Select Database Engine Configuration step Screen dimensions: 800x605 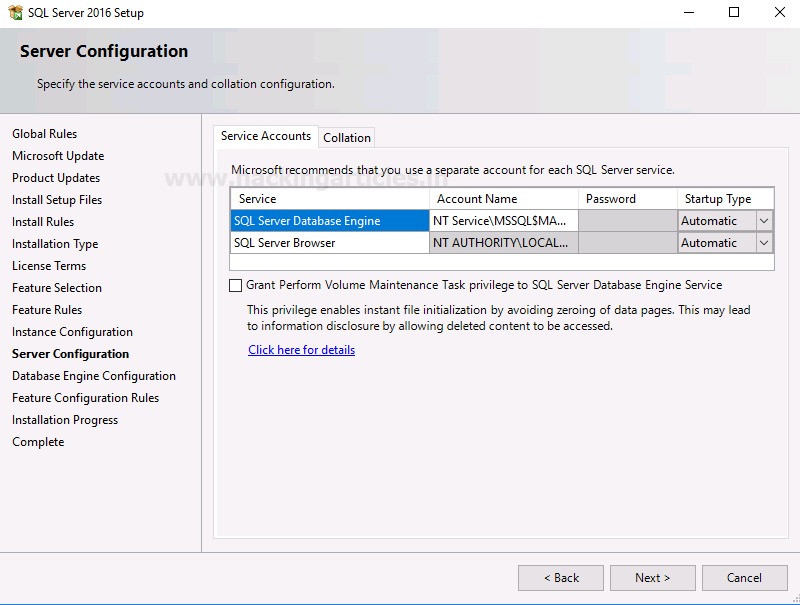94,376
